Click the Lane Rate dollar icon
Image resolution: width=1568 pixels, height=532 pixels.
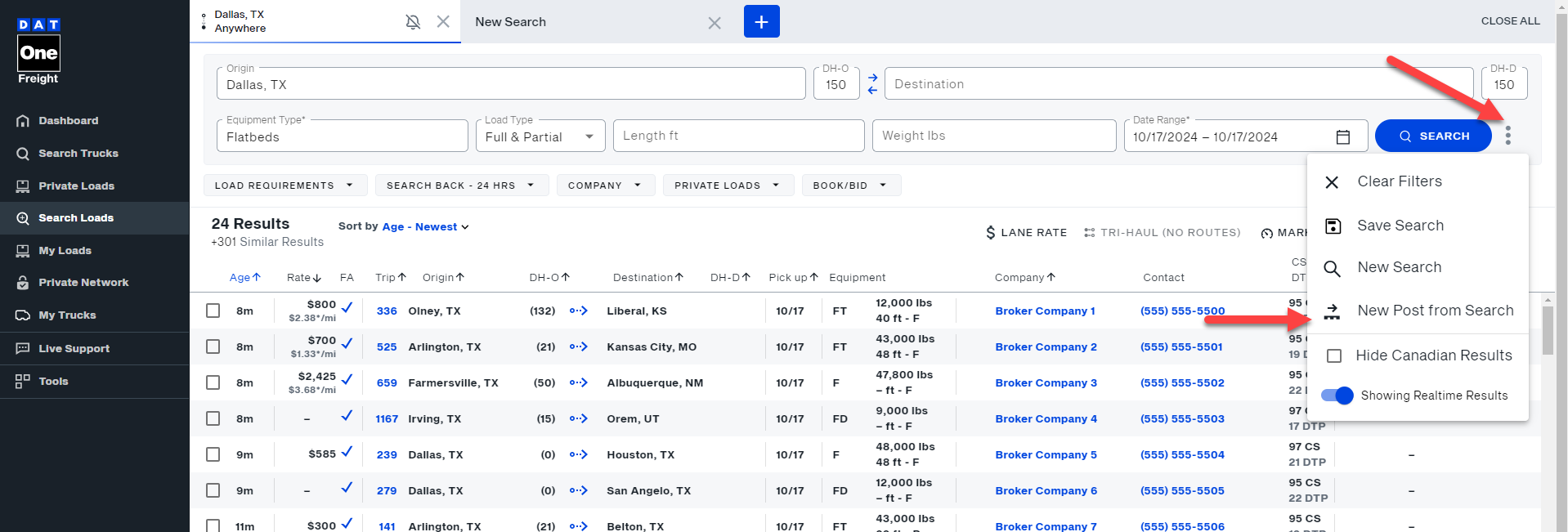click(x=991, y=233)
